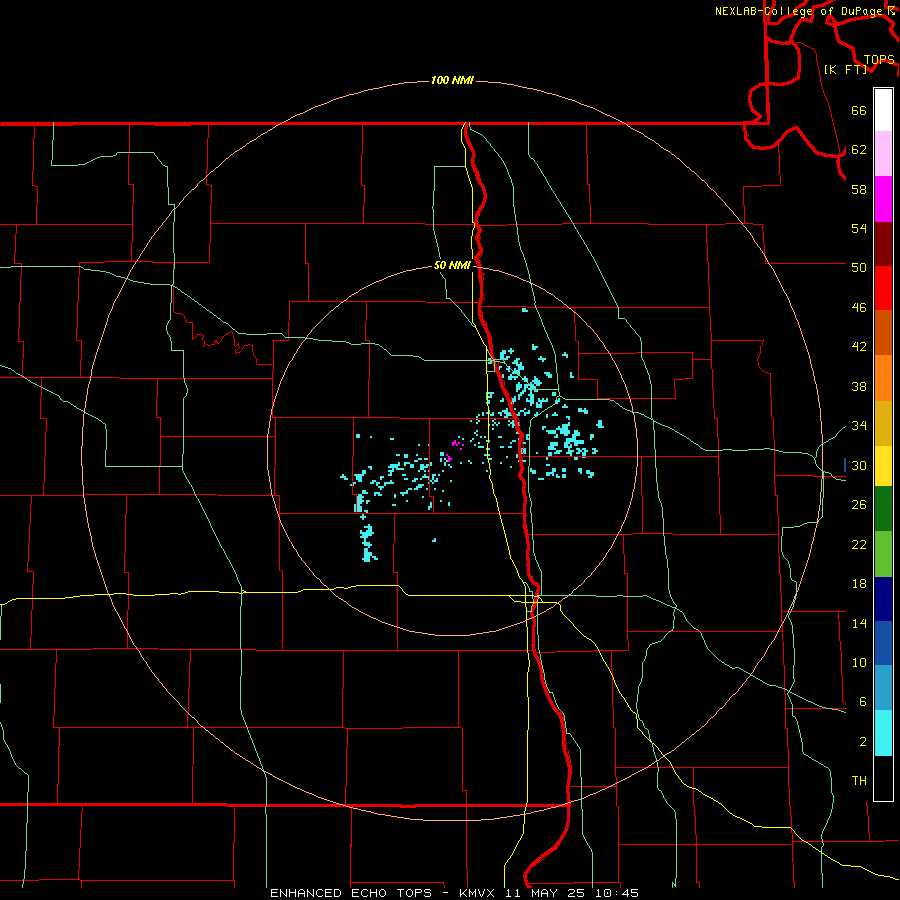Image resolution: width=900 pixels, height=900 pixels.
Task: Click the 38 legend value
Action: coord(859,386)
